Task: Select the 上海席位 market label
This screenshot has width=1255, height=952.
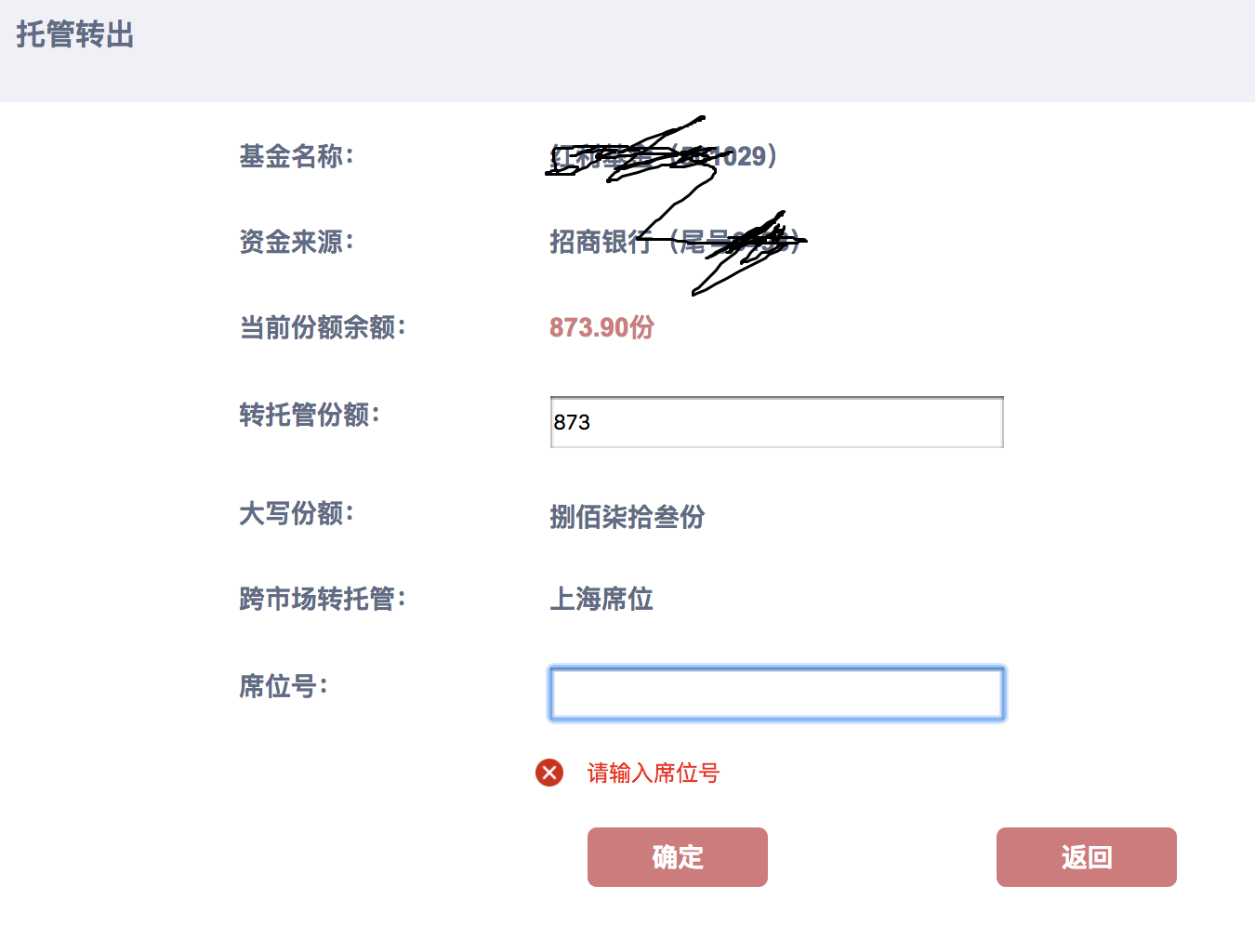Action: tap(601, 600)
